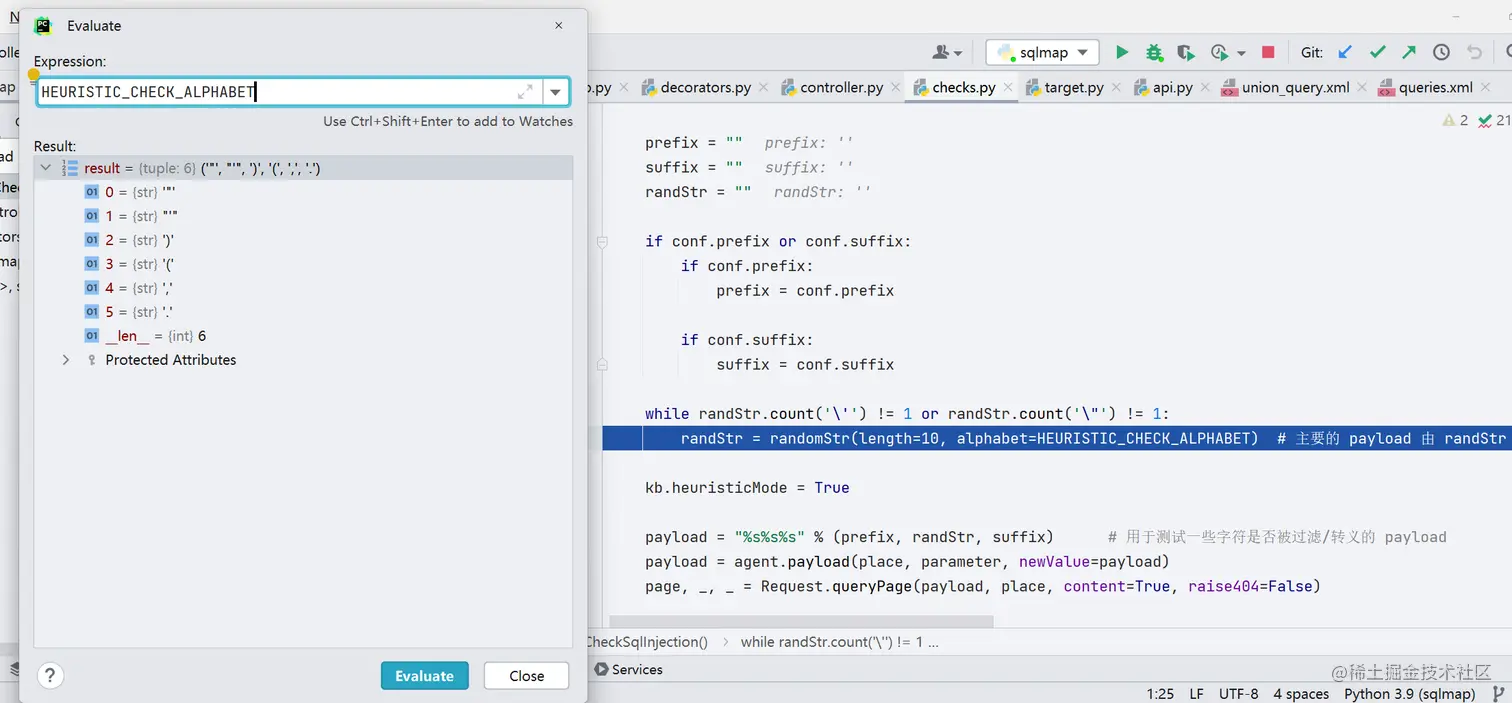This screenshot has width=1512, height=703.
Task: Run the sqlmap configuration with green play icon
Action: click(x=1122, y=52)
